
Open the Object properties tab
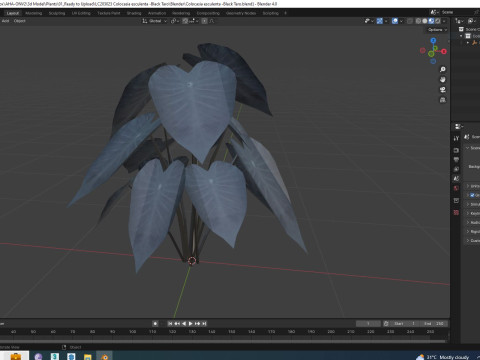tap(456, 200)
